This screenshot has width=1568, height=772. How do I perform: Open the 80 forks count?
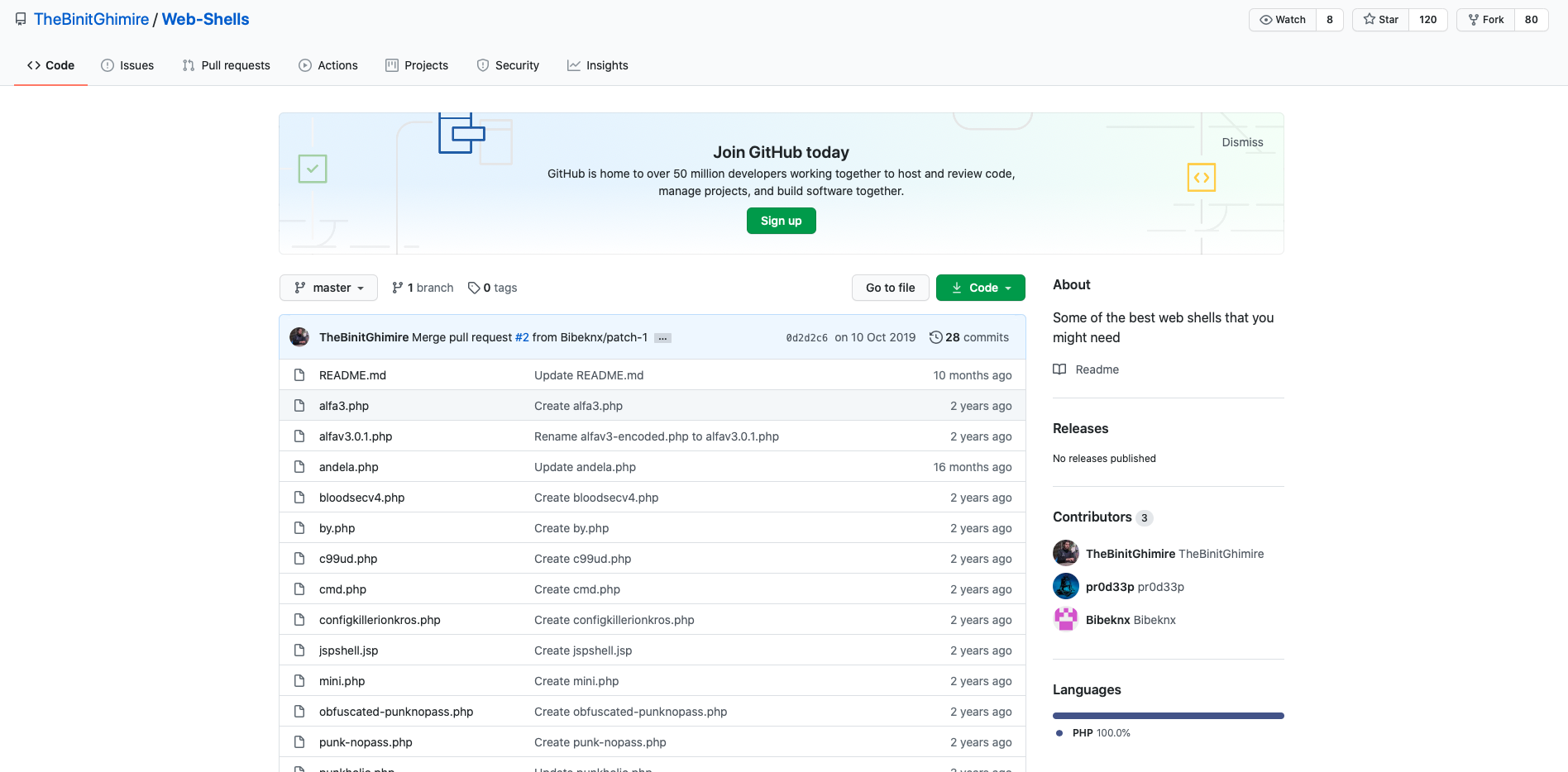[x=1532, y=20]
